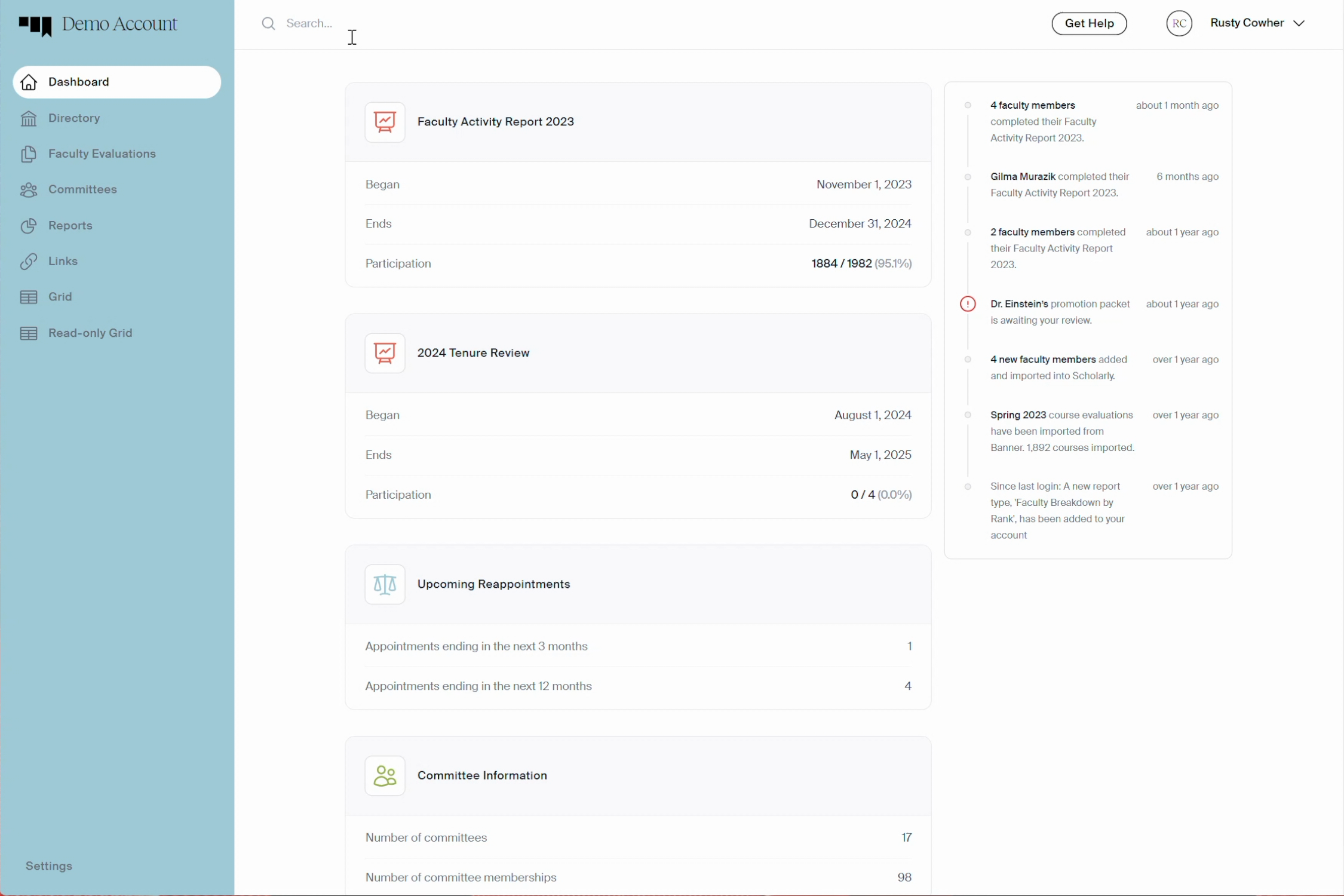1344x896 pixels.
Task: Expand the Rusty Cowher user menu chevron
Action: [x=1299, y=23]
